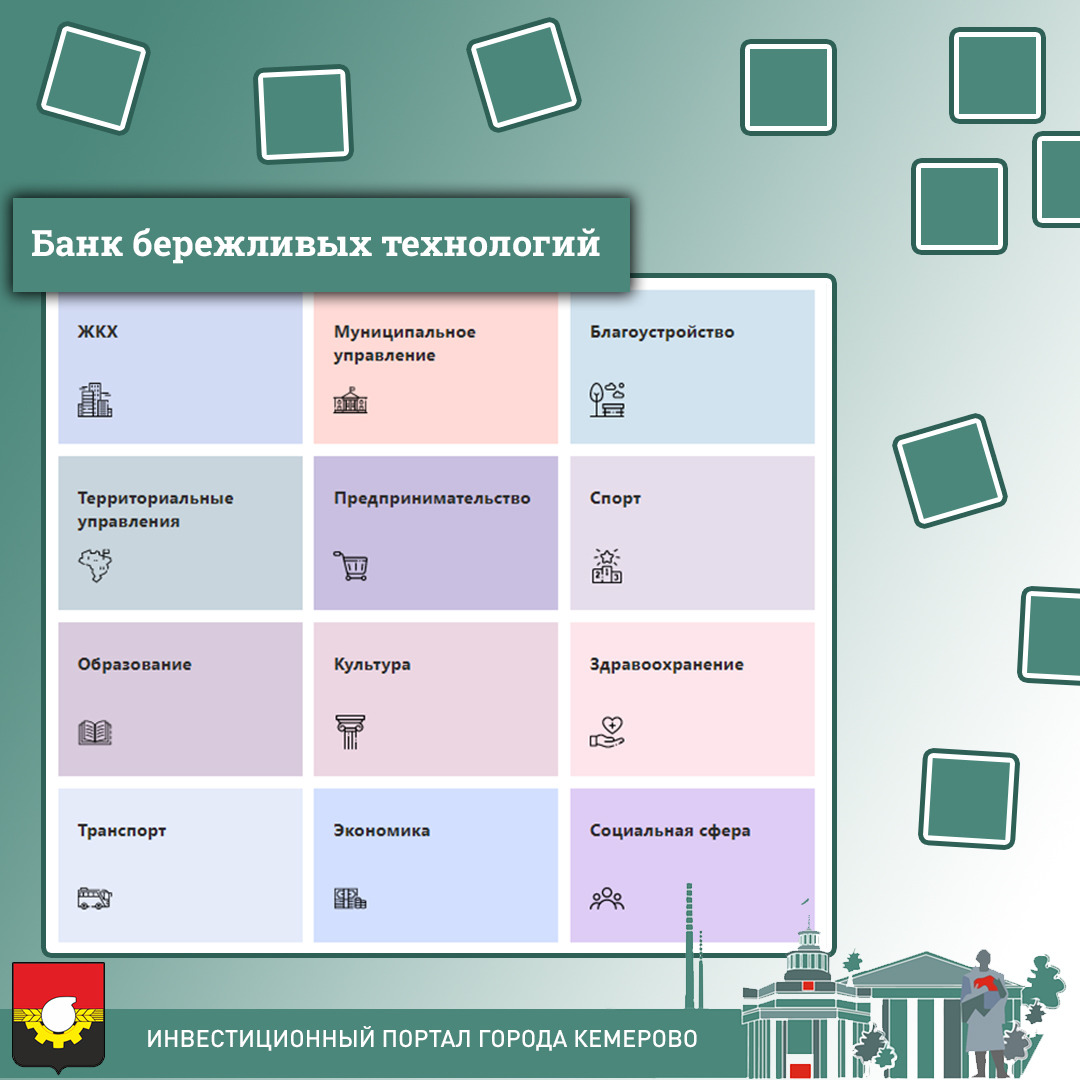
Task: Click Инвестиционный портал города Кемерово text
Action: click(x=422, y=1039)
